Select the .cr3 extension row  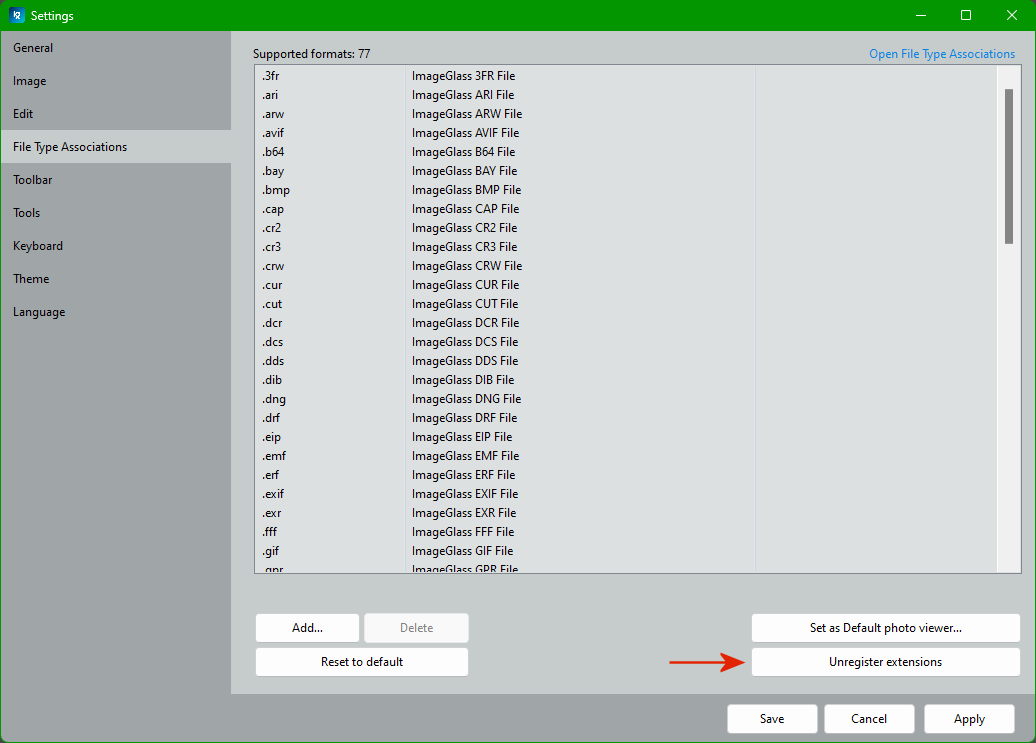click(625, 247)
